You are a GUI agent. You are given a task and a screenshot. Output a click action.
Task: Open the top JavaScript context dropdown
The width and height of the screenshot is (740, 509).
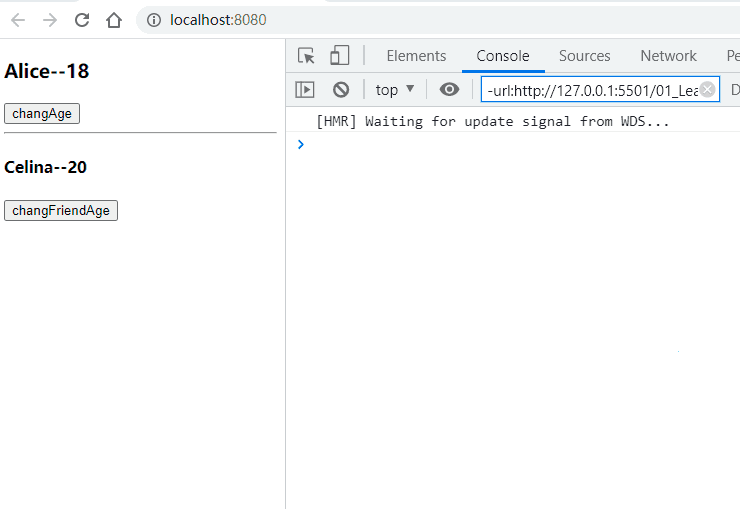pos(395,89)
